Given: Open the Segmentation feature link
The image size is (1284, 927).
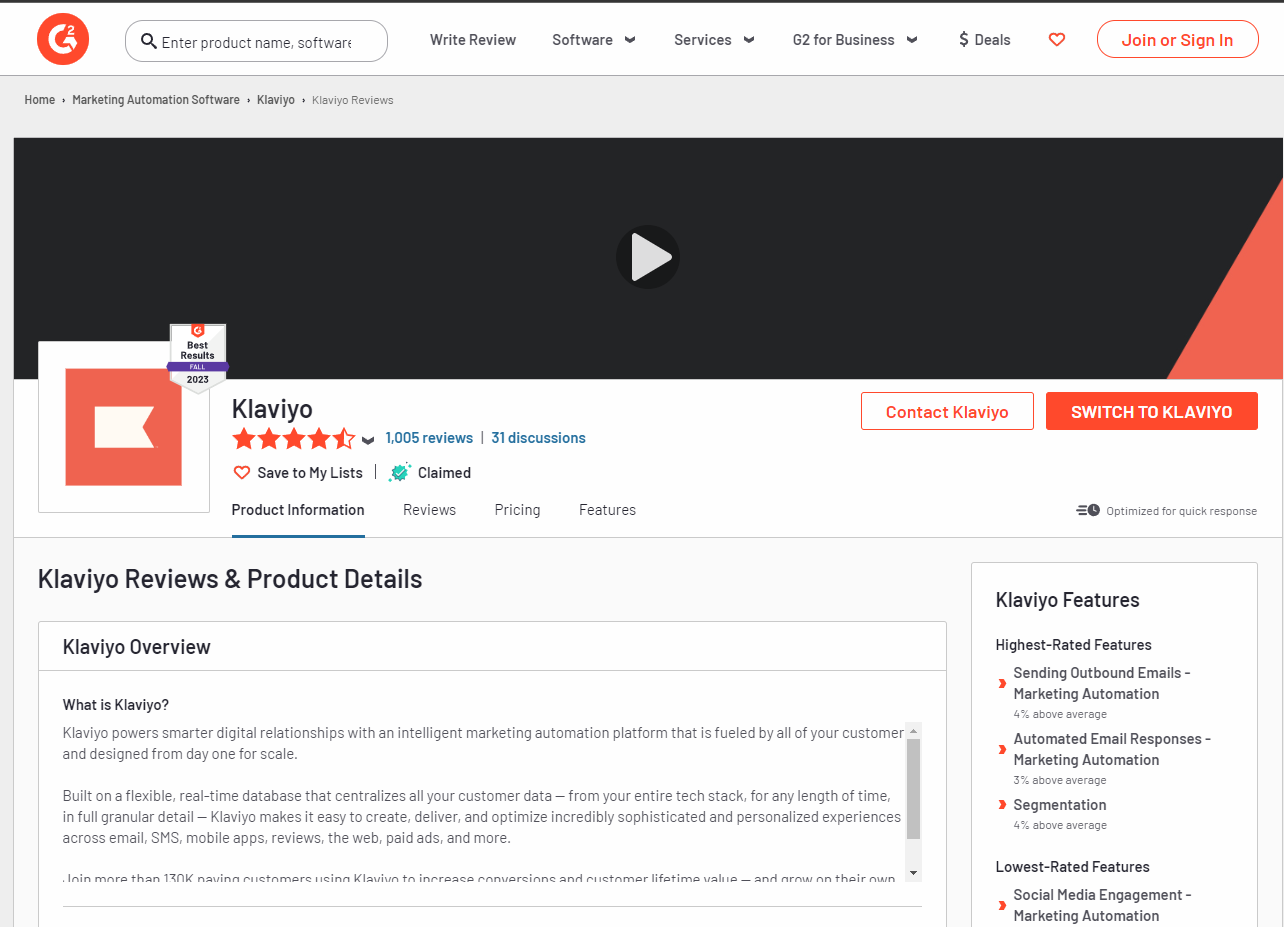Looking at the screenshot, I should tap(1060, 805).
